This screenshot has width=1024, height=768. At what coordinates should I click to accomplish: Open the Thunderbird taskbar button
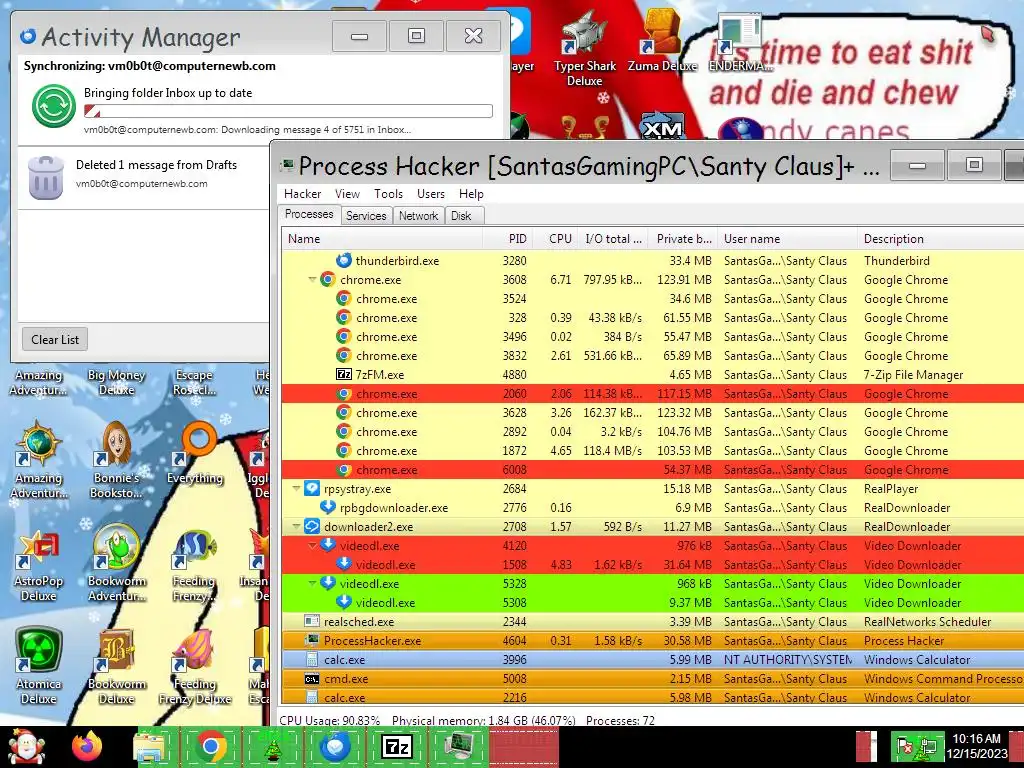[x=334, y=746]
